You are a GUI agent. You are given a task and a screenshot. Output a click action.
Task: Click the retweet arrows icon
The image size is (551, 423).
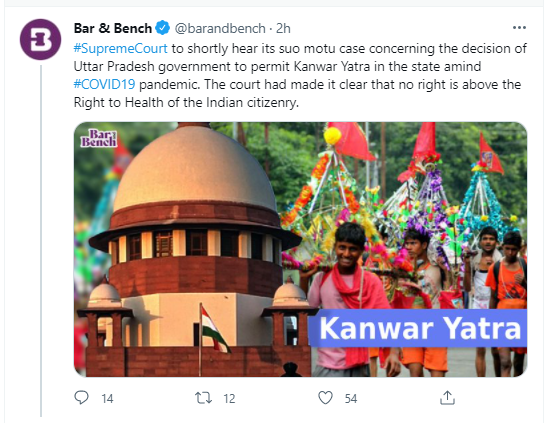pyautogui.click(x=203, y=398)
